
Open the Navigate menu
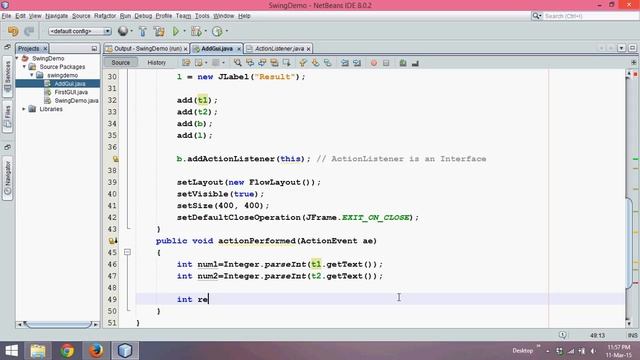pyautogui.click(x=56, y=16)
